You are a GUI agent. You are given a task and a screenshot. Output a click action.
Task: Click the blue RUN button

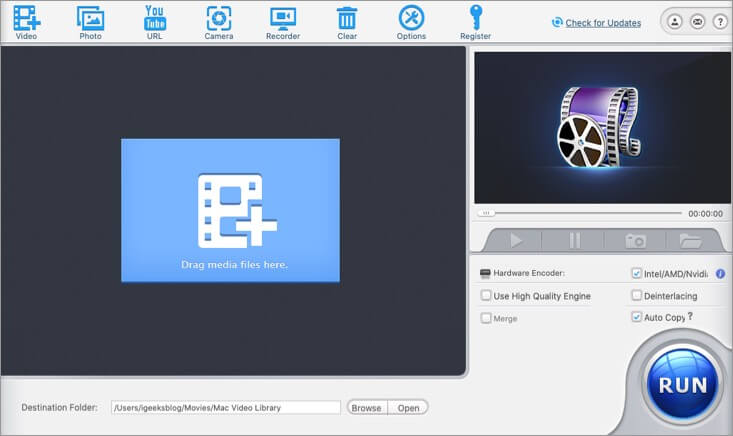pos(683,384)
